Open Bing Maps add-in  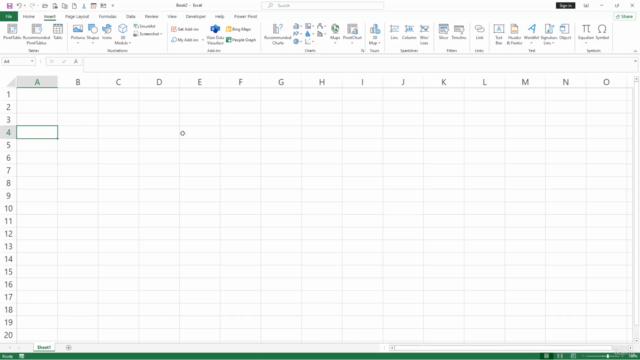pyautogui.click(x=239, y=29)
